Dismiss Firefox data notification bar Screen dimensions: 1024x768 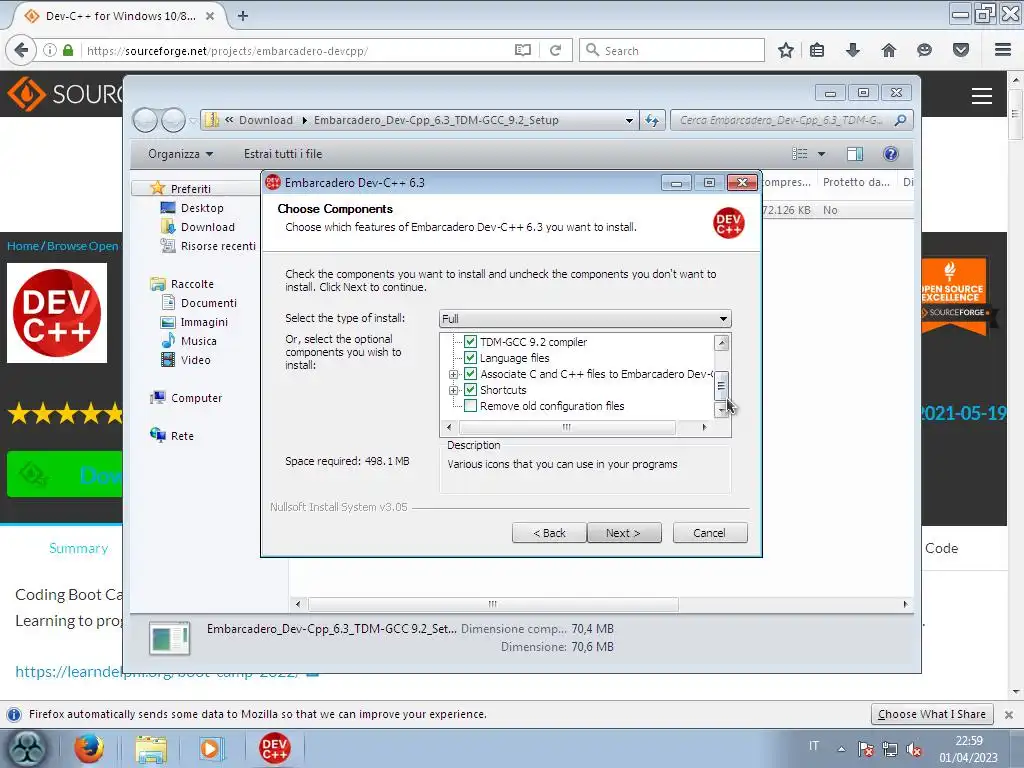(1008, 714)
